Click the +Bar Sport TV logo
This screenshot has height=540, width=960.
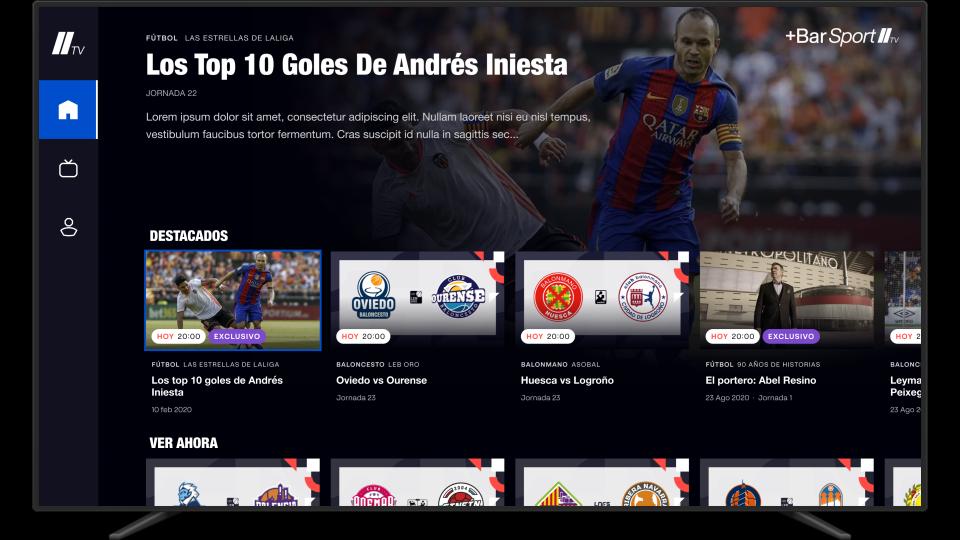tap(842, 37)
